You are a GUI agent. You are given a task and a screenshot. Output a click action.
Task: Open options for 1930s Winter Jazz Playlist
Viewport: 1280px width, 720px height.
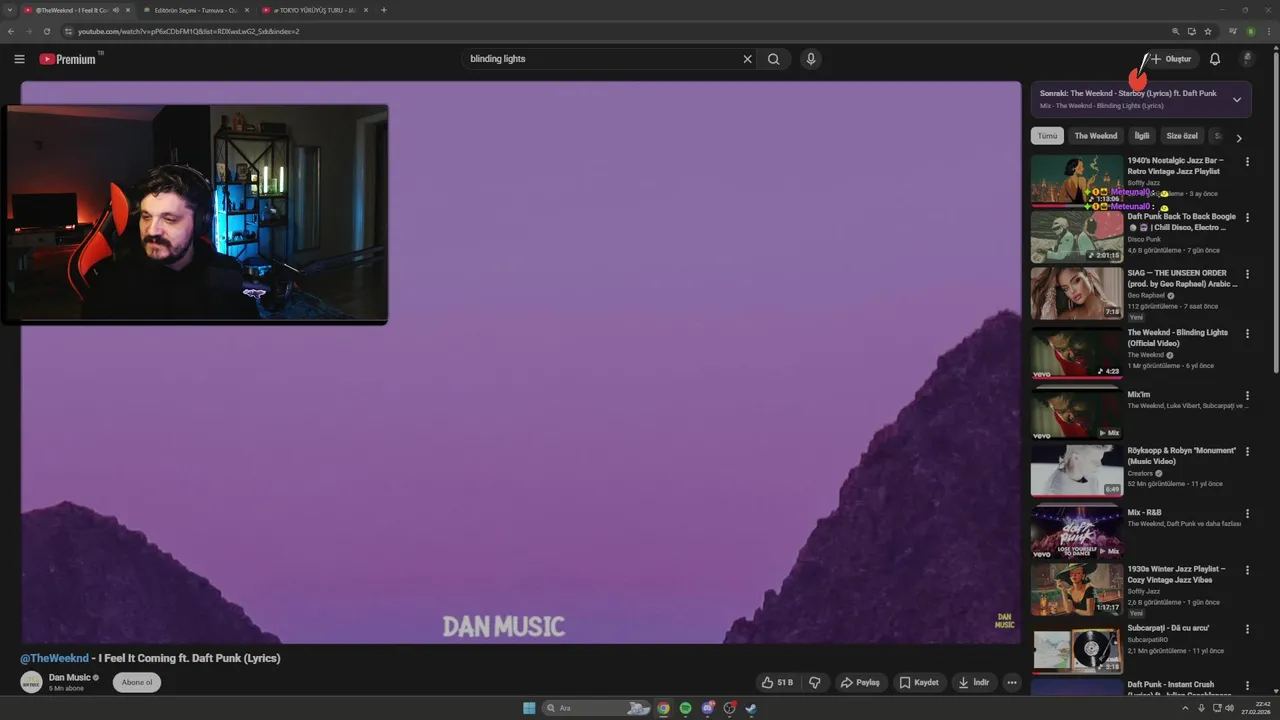tap(1247, 570)
